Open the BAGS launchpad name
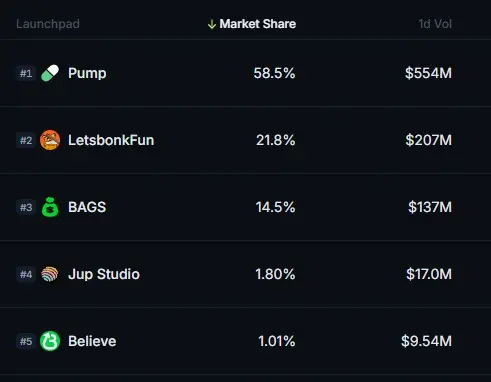The image size is (491, 382). pyautogui.click(x=87, y=207)
